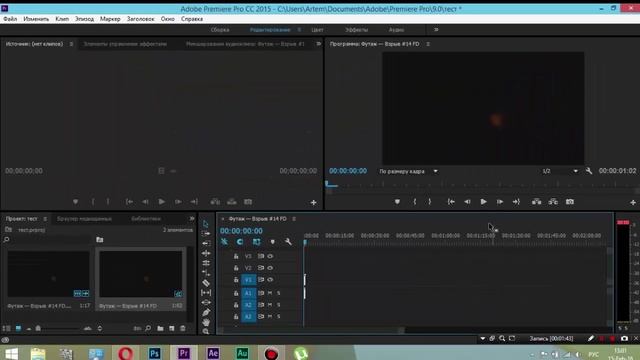The width and height of the screenshot is (640, 360).
Task: Open program monitor button editor plus
Action: 633,202
